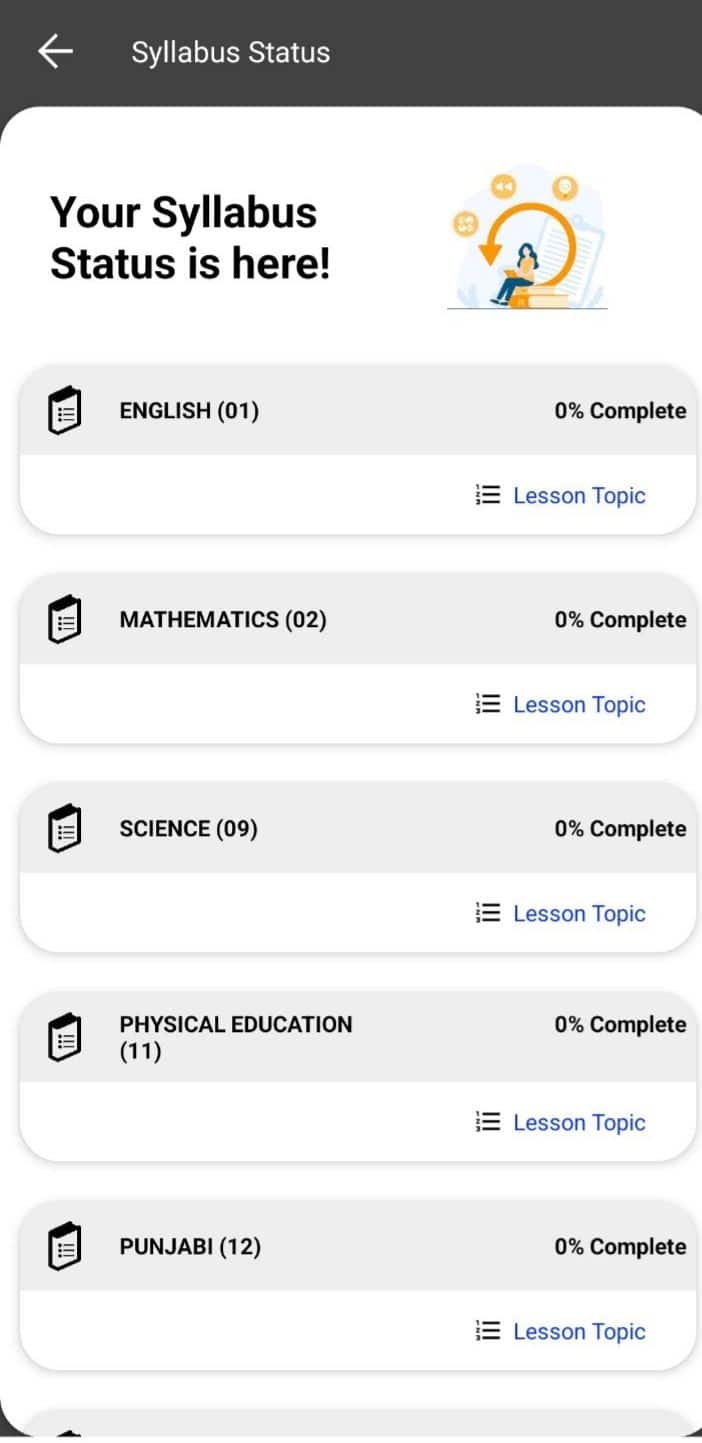Open Lesson Topic for English

coord(579,496)
